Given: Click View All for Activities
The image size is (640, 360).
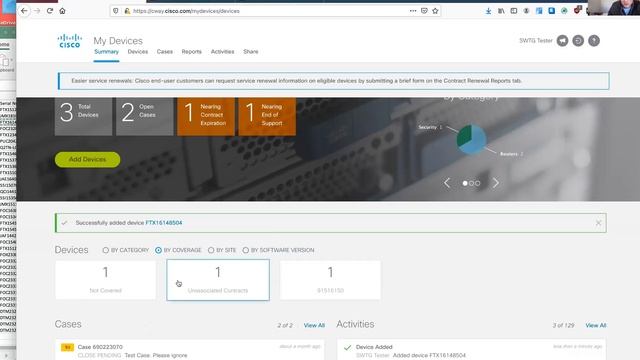Looking at the screenshot, I should 596,325.
